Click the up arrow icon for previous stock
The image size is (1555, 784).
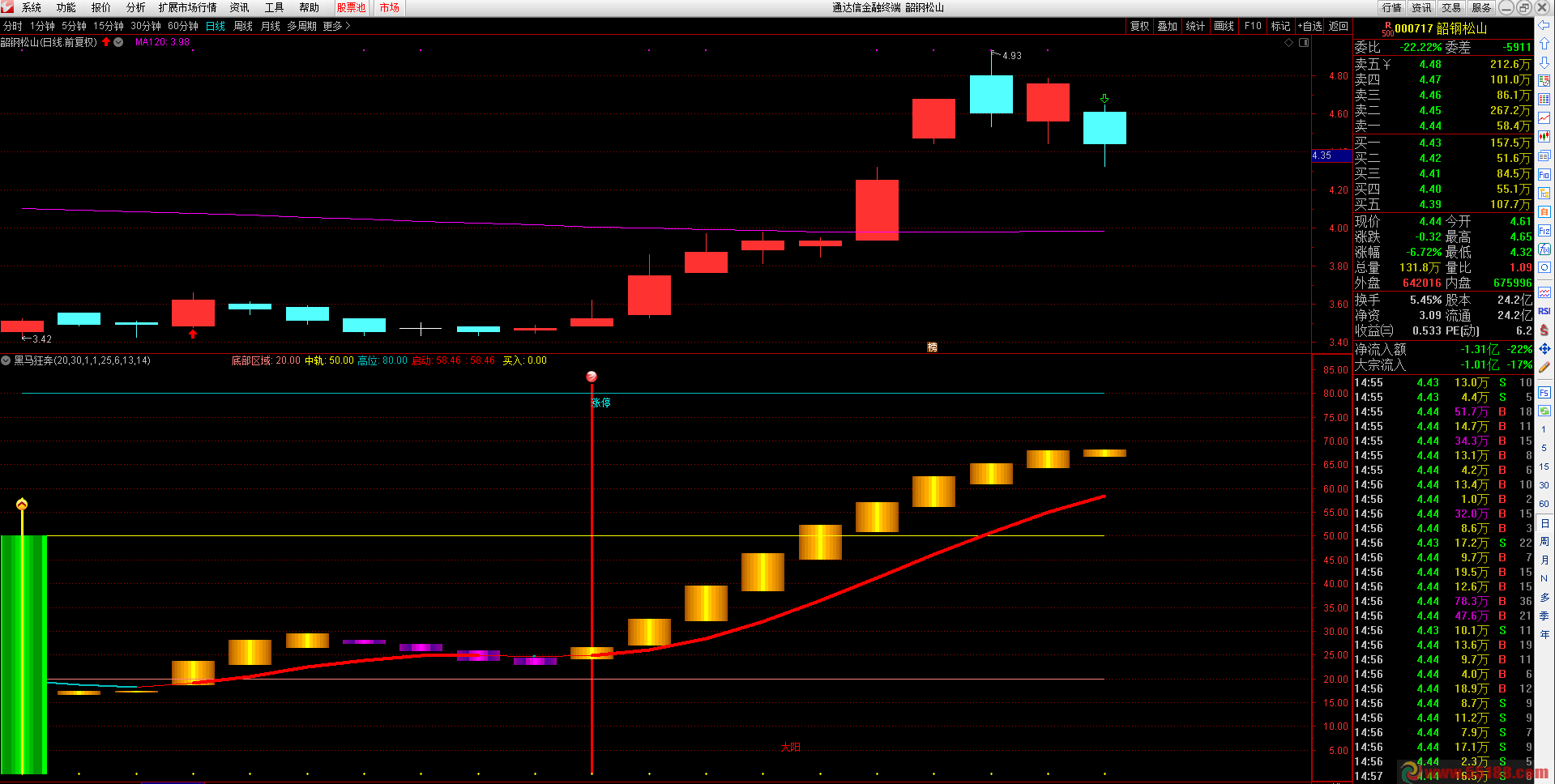point(1544,44)
